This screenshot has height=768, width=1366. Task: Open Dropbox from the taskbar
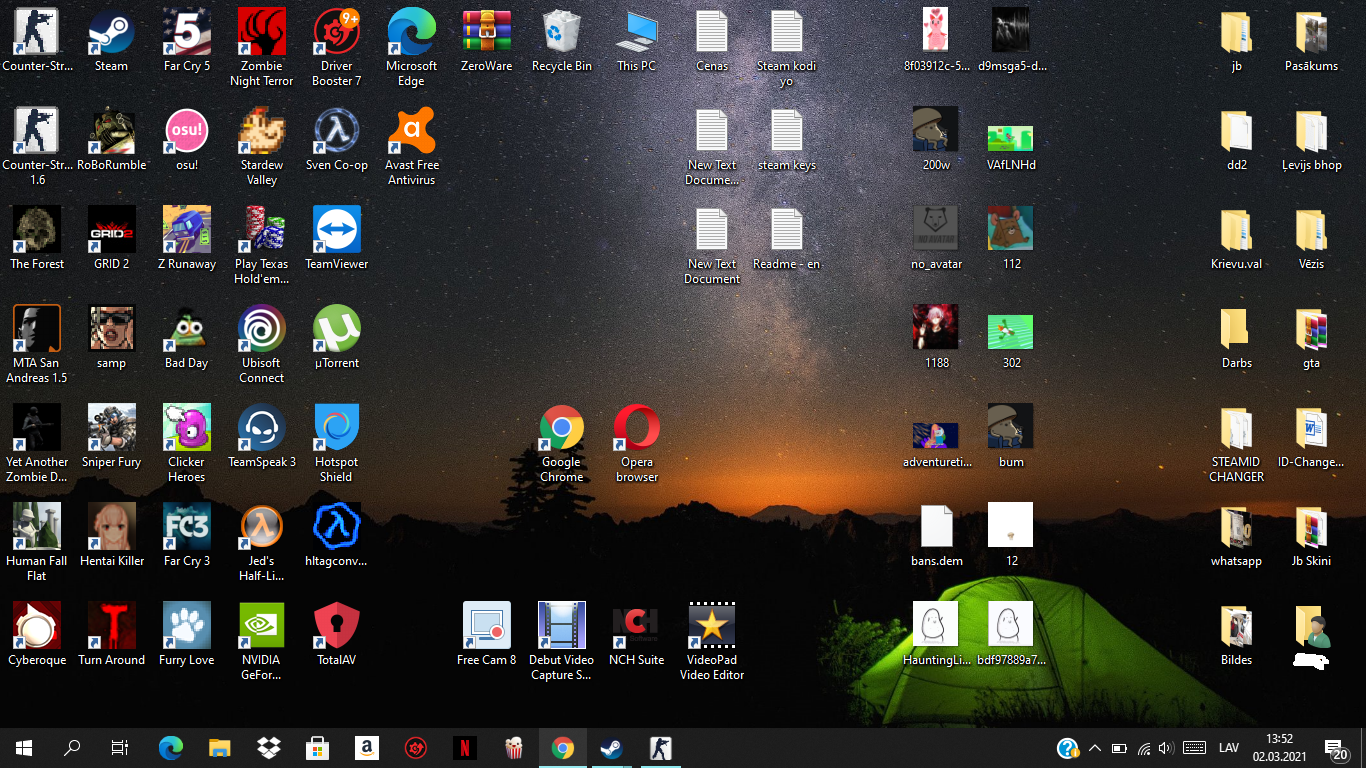pos(268,747)
